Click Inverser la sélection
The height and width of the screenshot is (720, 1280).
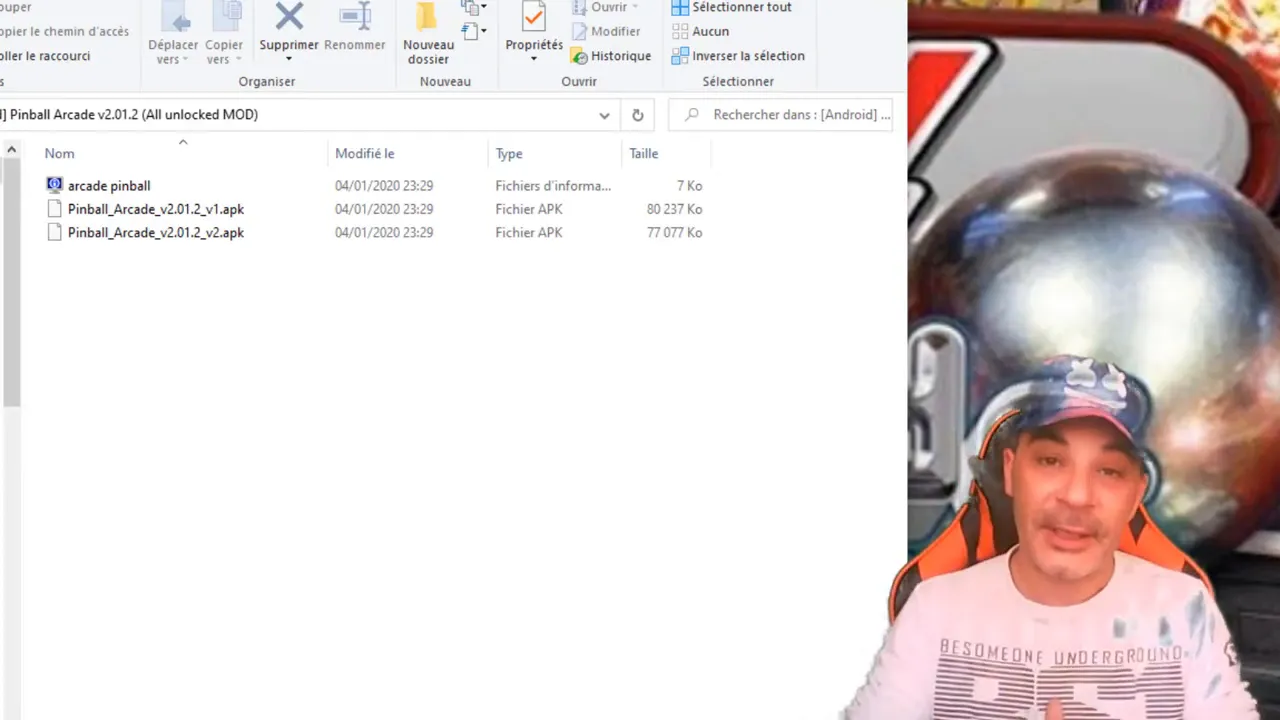[738, 56]
